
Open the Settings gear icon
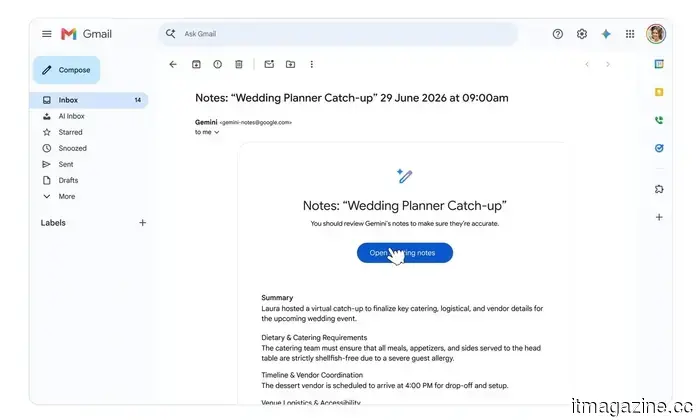point(582,34)
